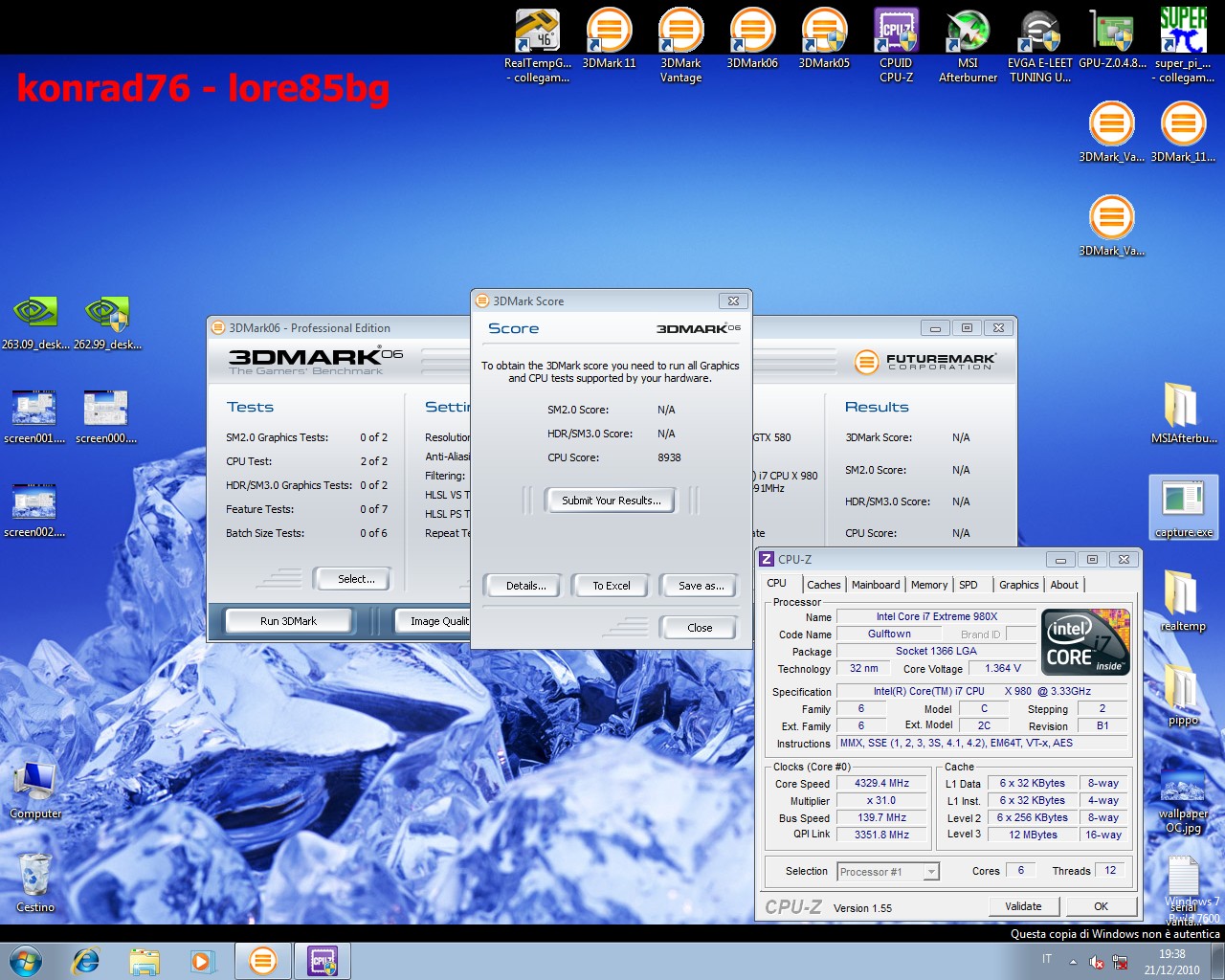Click the Futuremark Corporation logo
Viewport: 1225px width, 980px height.
point(925,362)
